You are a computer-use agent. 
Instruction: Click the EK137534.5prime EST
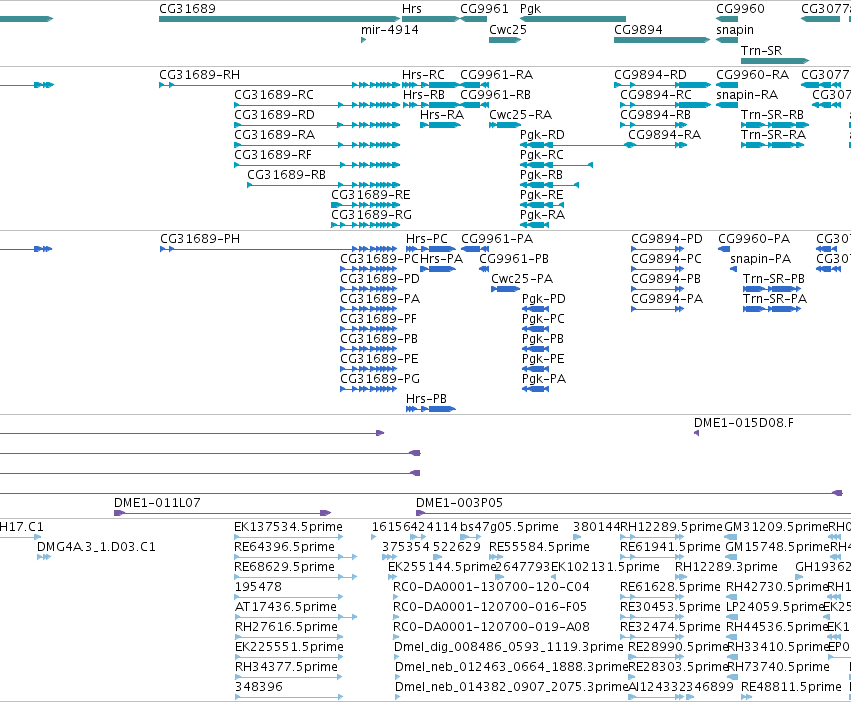click(289, 537)
